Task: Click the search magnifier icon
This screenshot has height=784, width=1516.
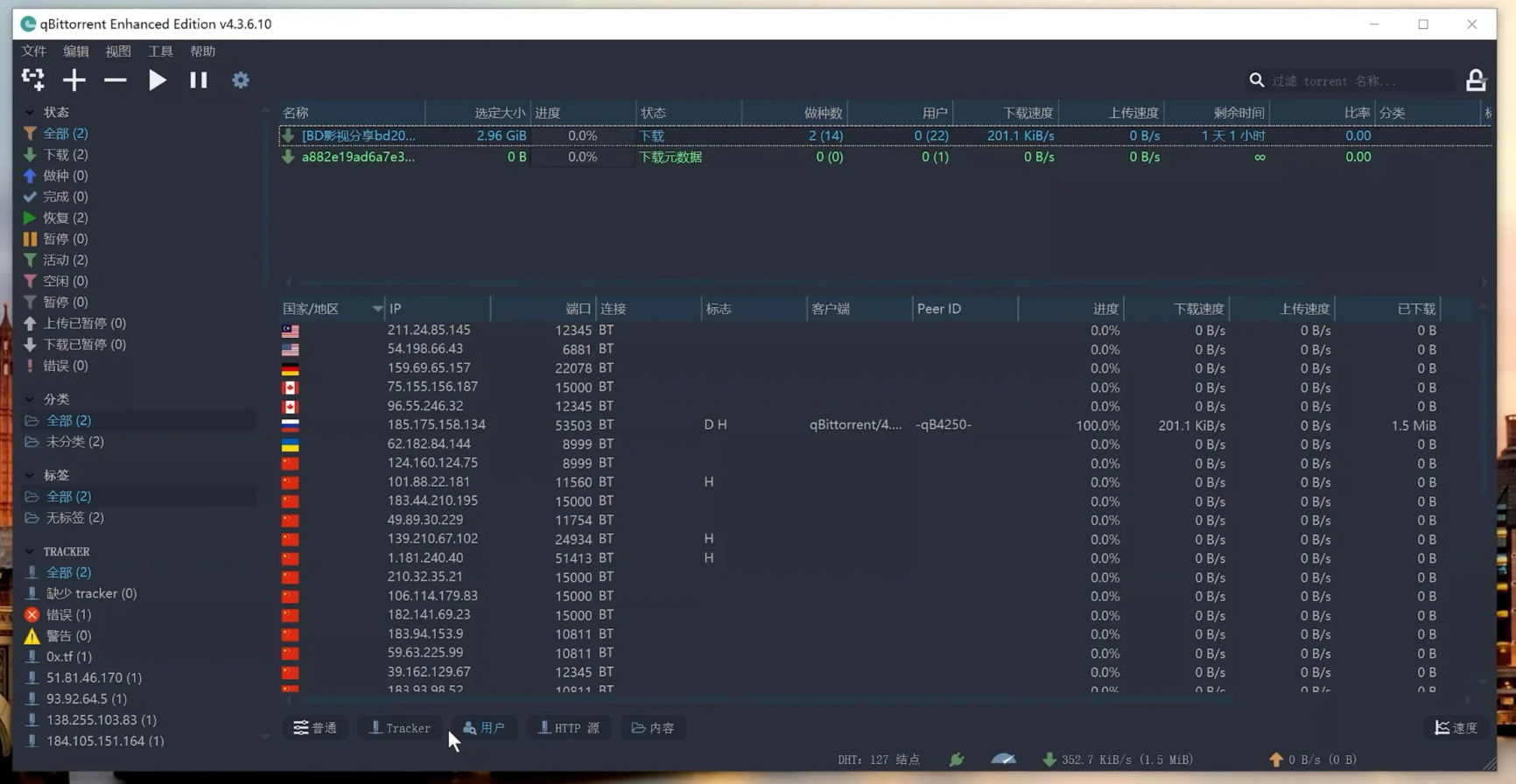Action: [1257, 80]
